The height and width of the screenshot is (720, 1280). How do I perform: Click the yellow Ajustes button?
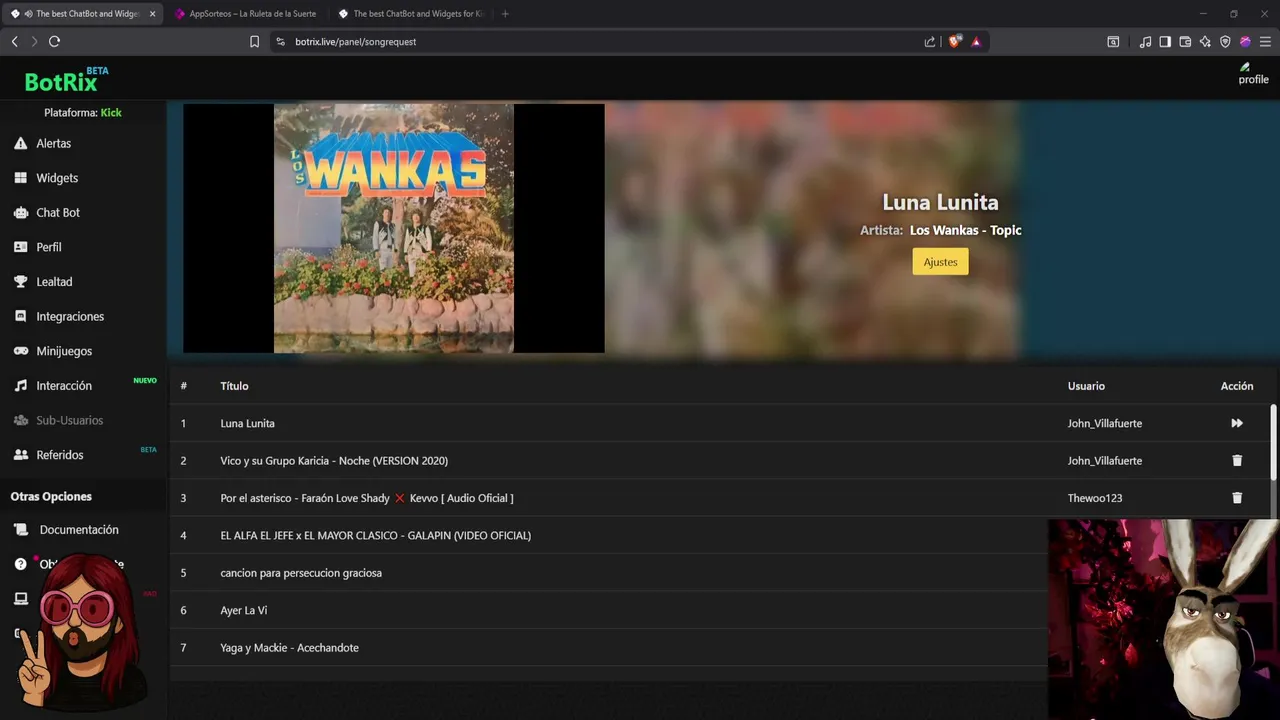coord(940,262)
